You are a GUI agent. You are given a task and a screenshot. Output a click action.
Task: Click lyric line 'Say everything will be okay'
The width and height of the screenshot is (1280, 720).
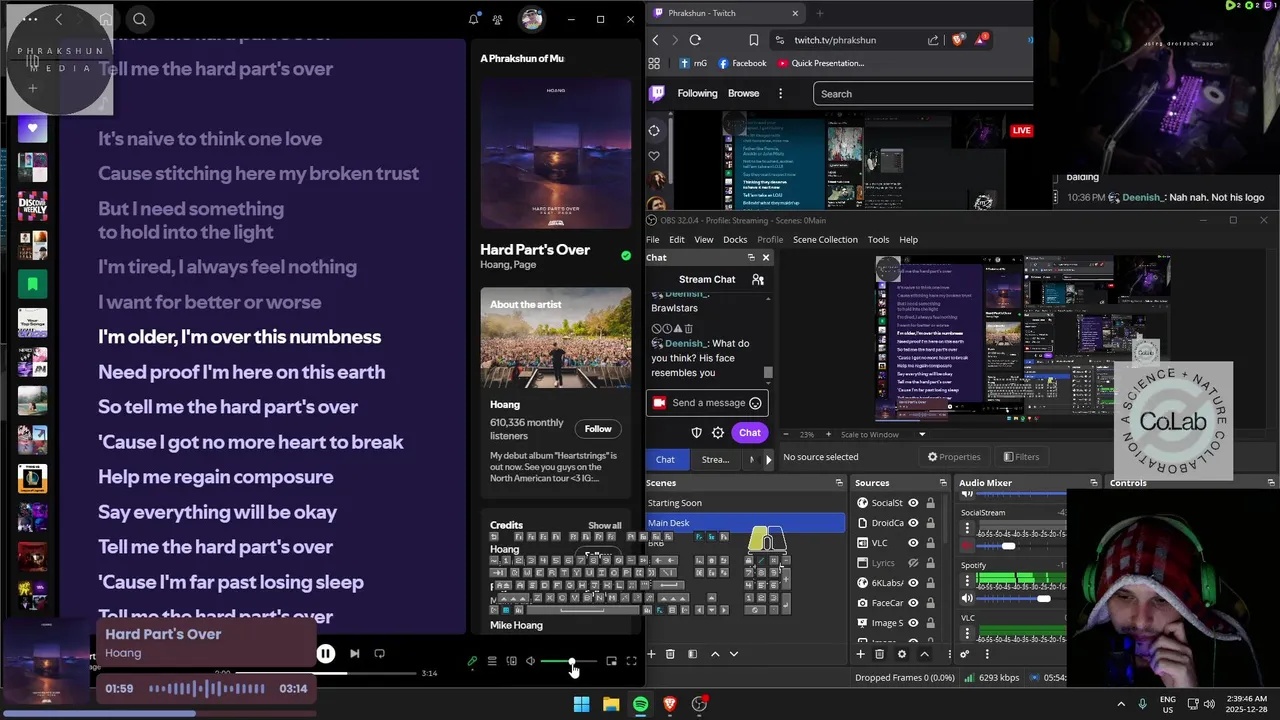point(217,512)
